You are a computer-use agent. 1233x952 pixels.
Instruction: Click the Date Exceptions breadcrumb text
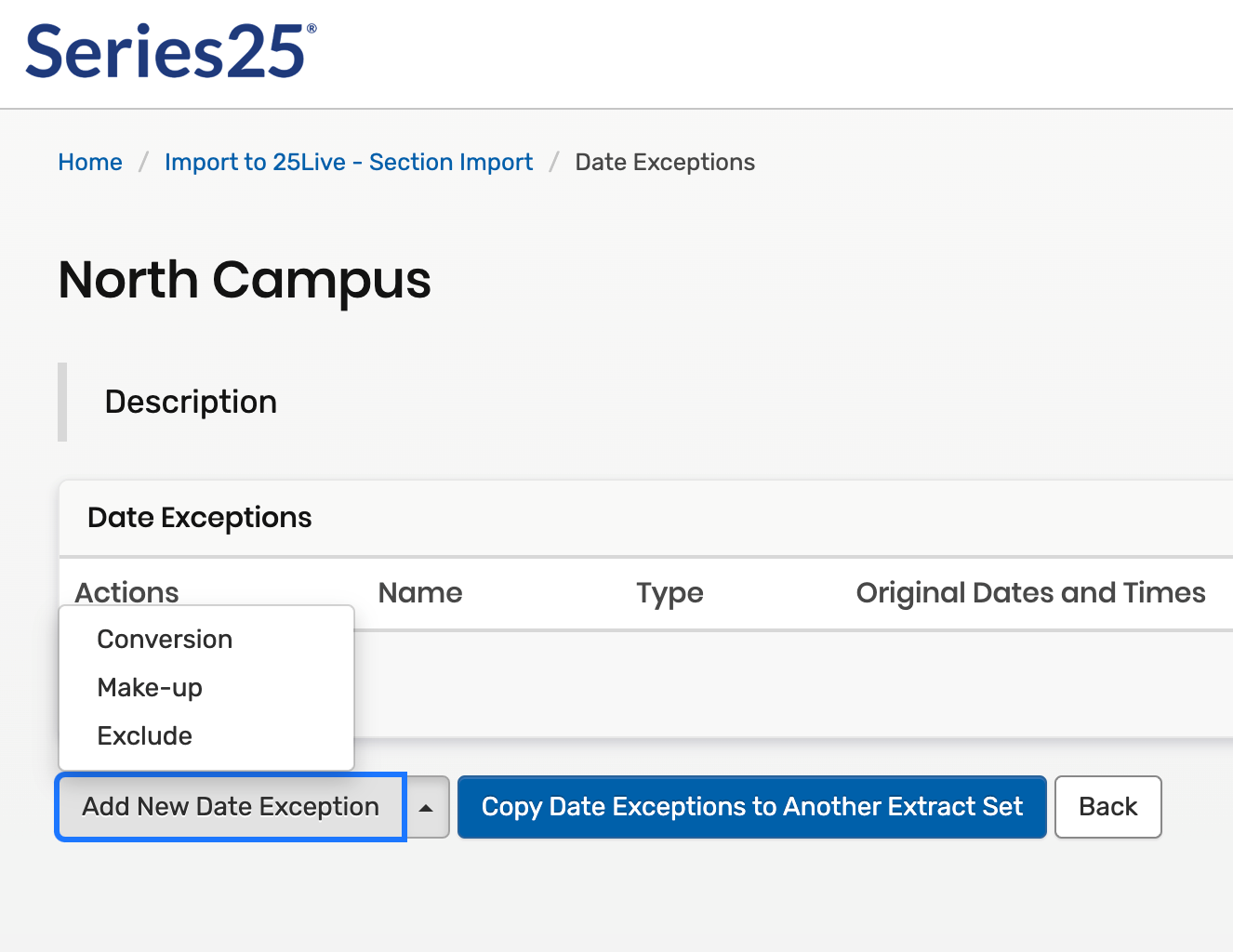pos(665,163)
